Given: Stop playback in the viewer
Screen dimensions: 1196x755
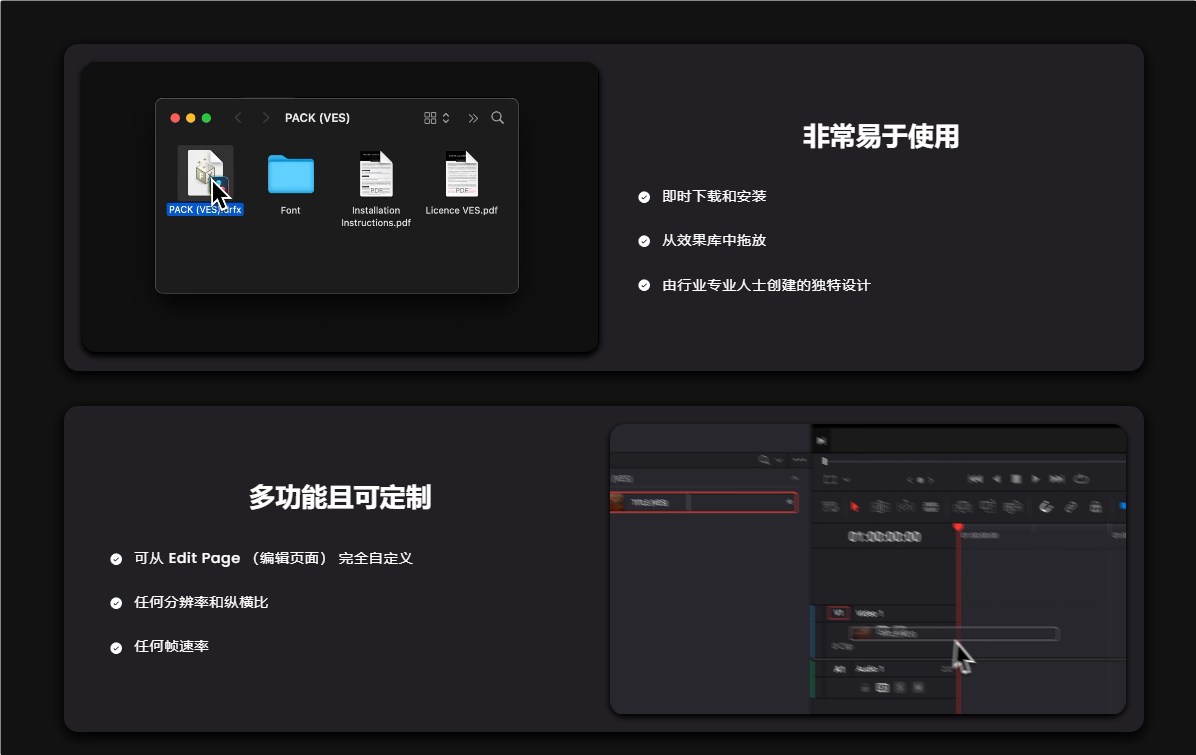Looking at the screenshot, I should (x=1016, y=479).
